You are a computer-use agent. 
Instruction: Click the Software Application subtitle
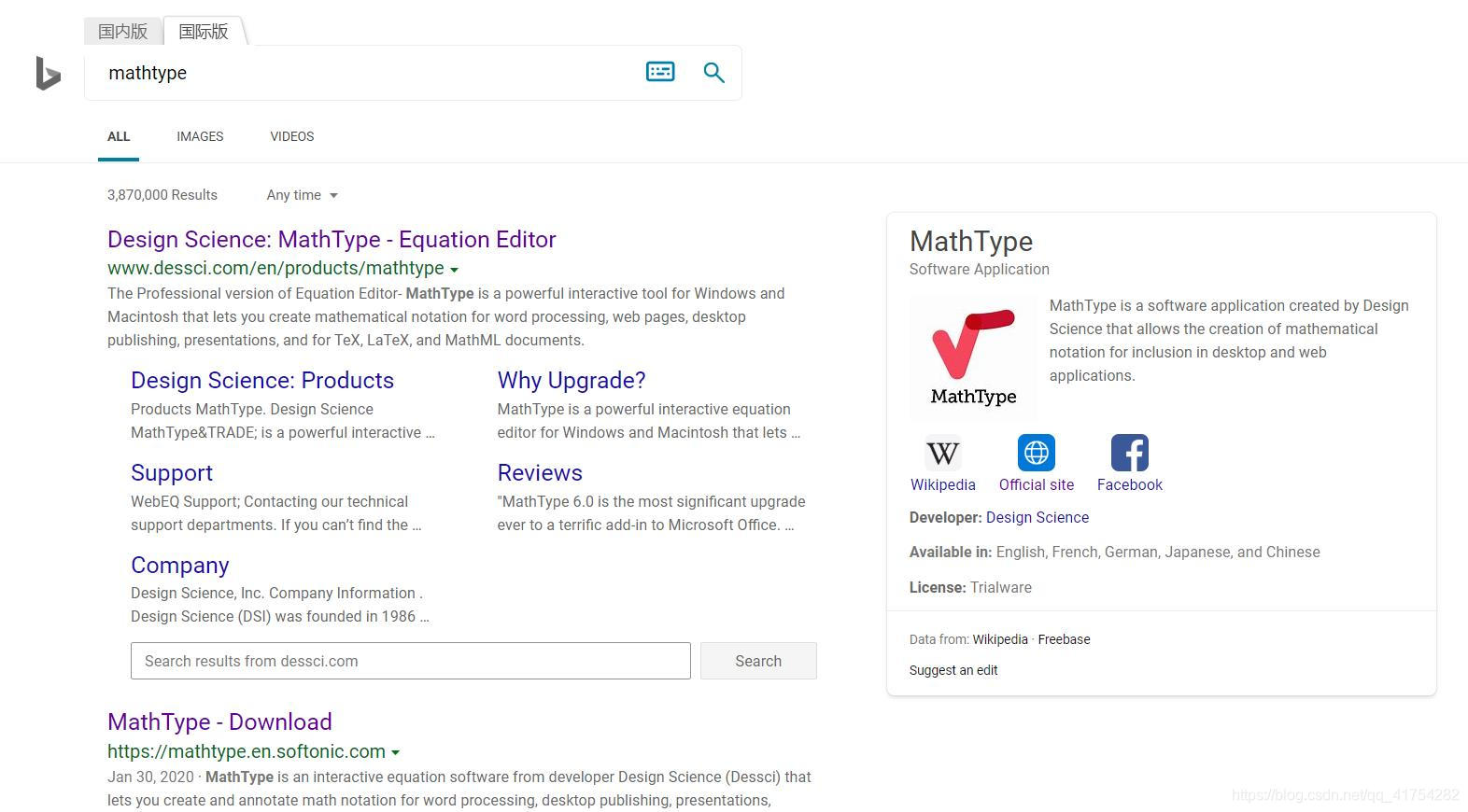click(980, 269)
